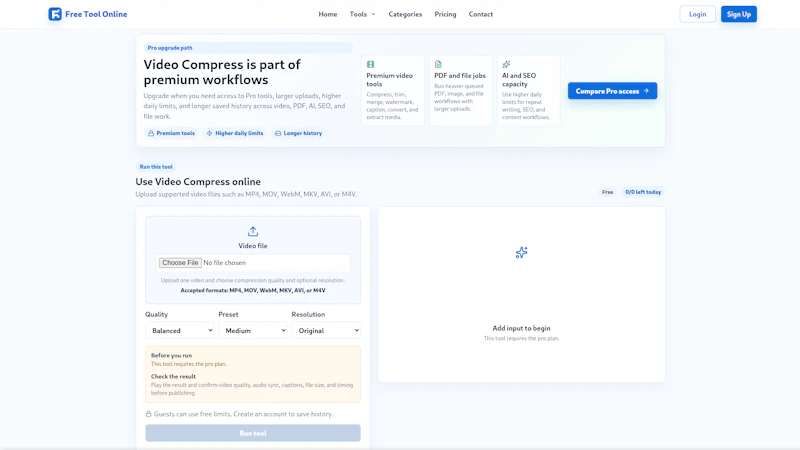Click the Sign Up button
Viewport: 800px width, 450px height.
point(739,14)
